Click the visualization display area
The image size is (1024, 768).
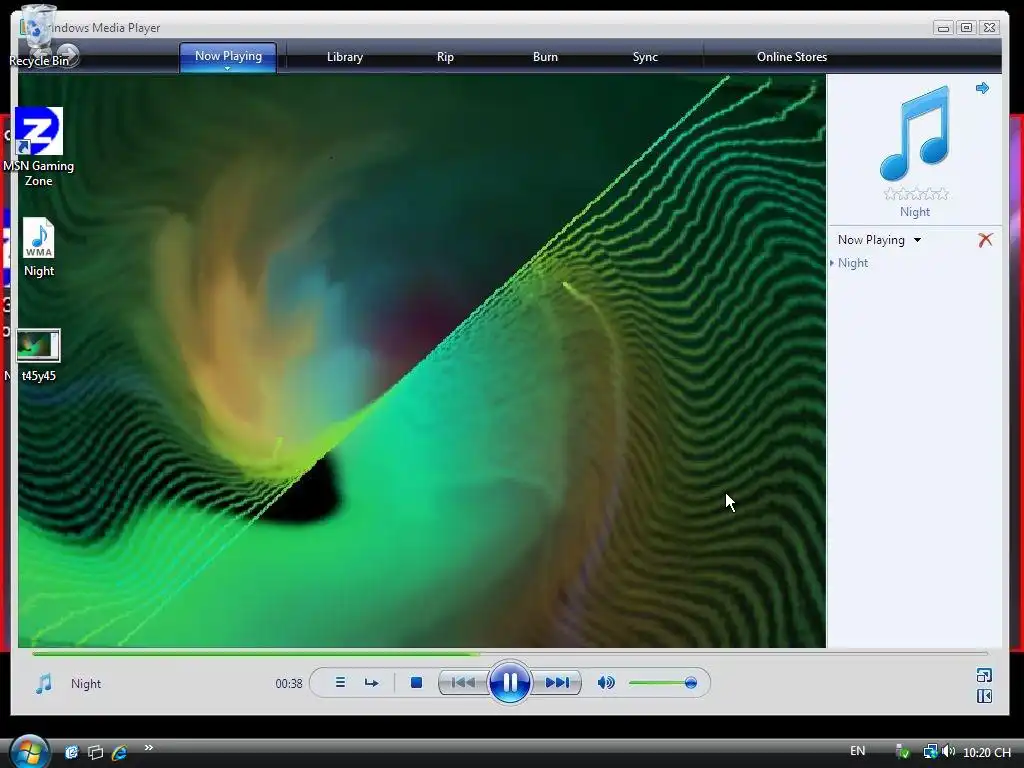pos(422,360)
